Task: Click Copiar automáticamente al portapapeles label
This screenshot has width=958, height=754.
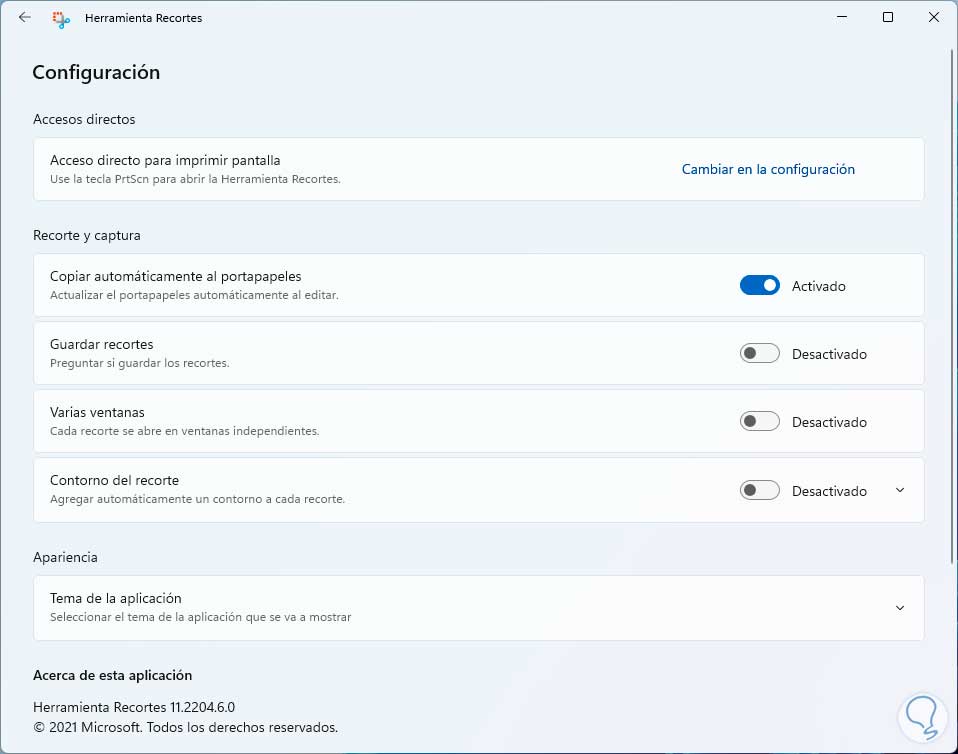Action: pyautogui.click(x=176, y=276)
